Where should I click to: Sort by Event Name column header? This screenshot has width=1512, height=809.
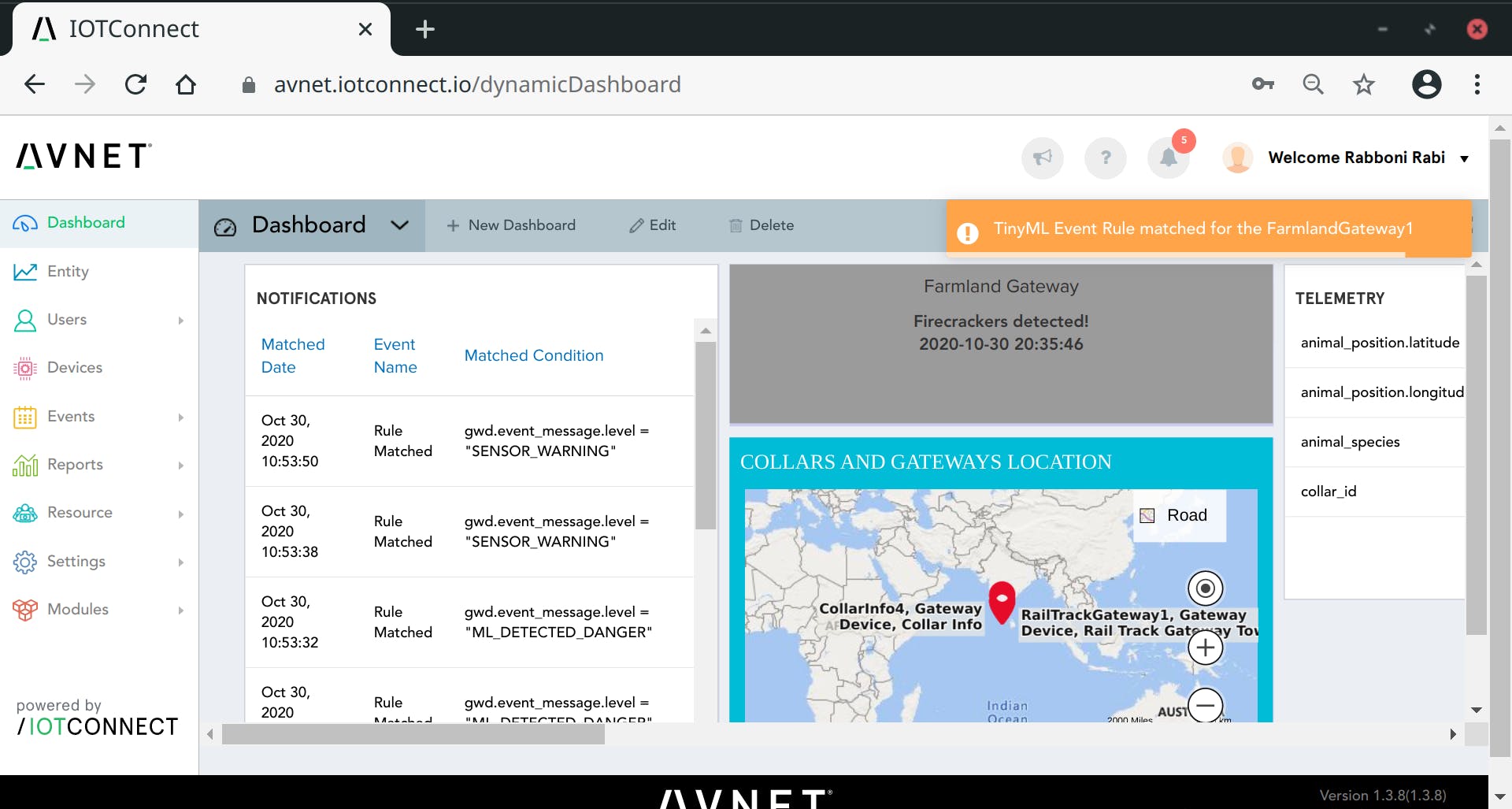pyautogui.click(x=395, y=356)
